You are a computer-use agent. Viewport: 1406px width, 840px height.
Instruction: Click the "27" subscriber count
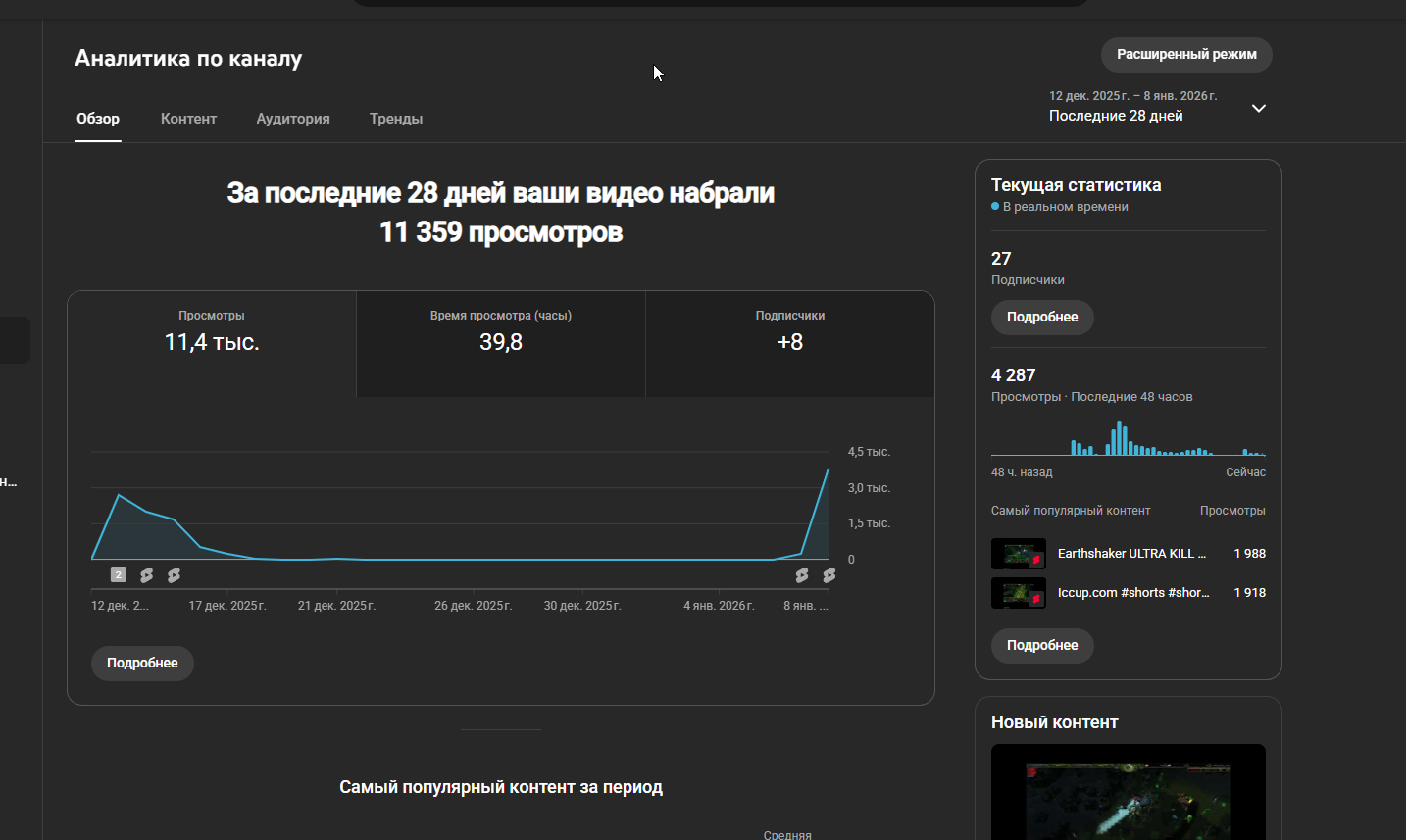(1001, 259)
